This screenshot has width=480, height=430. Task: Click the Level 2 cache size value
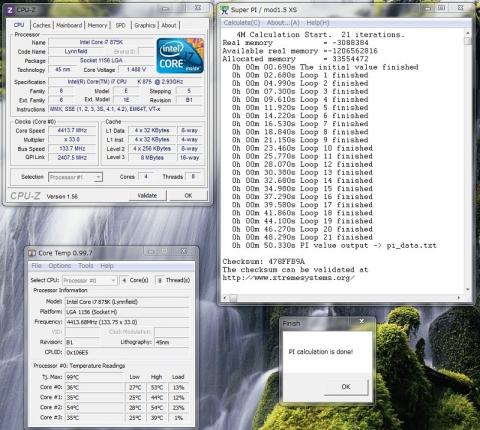pos(152,149)
